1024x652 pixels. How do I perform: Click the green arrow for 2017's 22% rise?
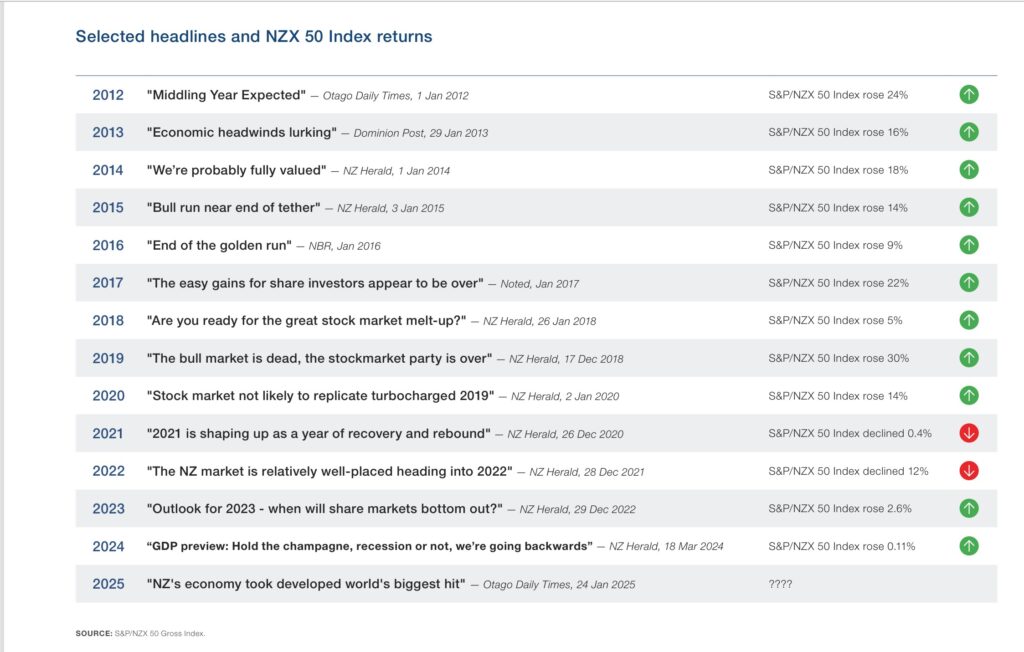click(x=968, y=282)
